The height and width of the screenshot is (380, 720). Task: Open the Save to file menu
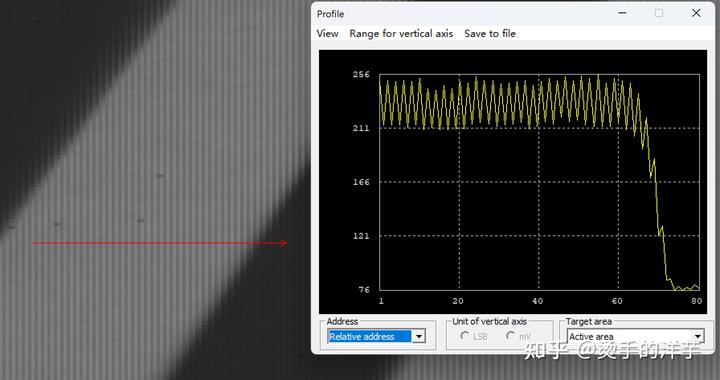[x=490, y=34]
